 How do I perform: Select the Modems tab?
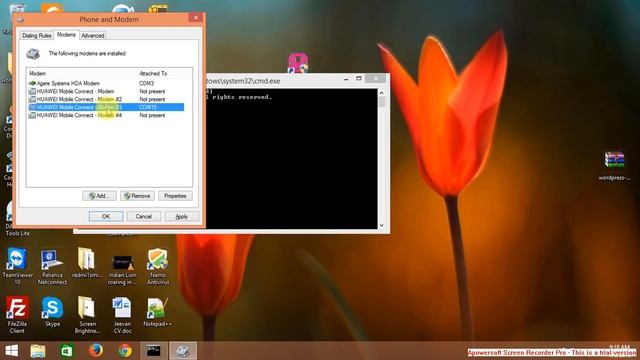[66, 35]
